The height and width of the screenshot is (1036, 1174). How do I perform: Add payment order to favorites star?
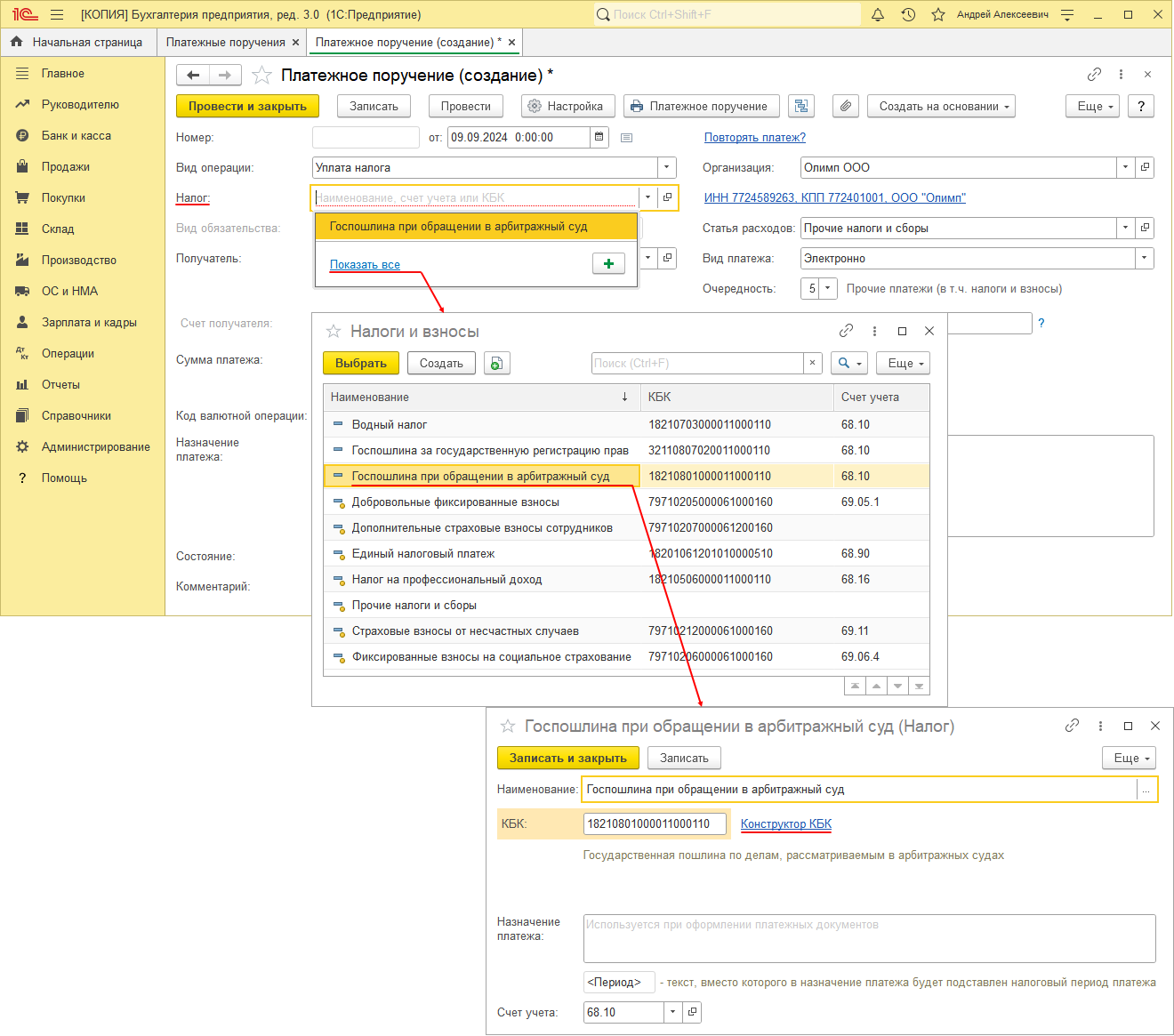point(261,76)
